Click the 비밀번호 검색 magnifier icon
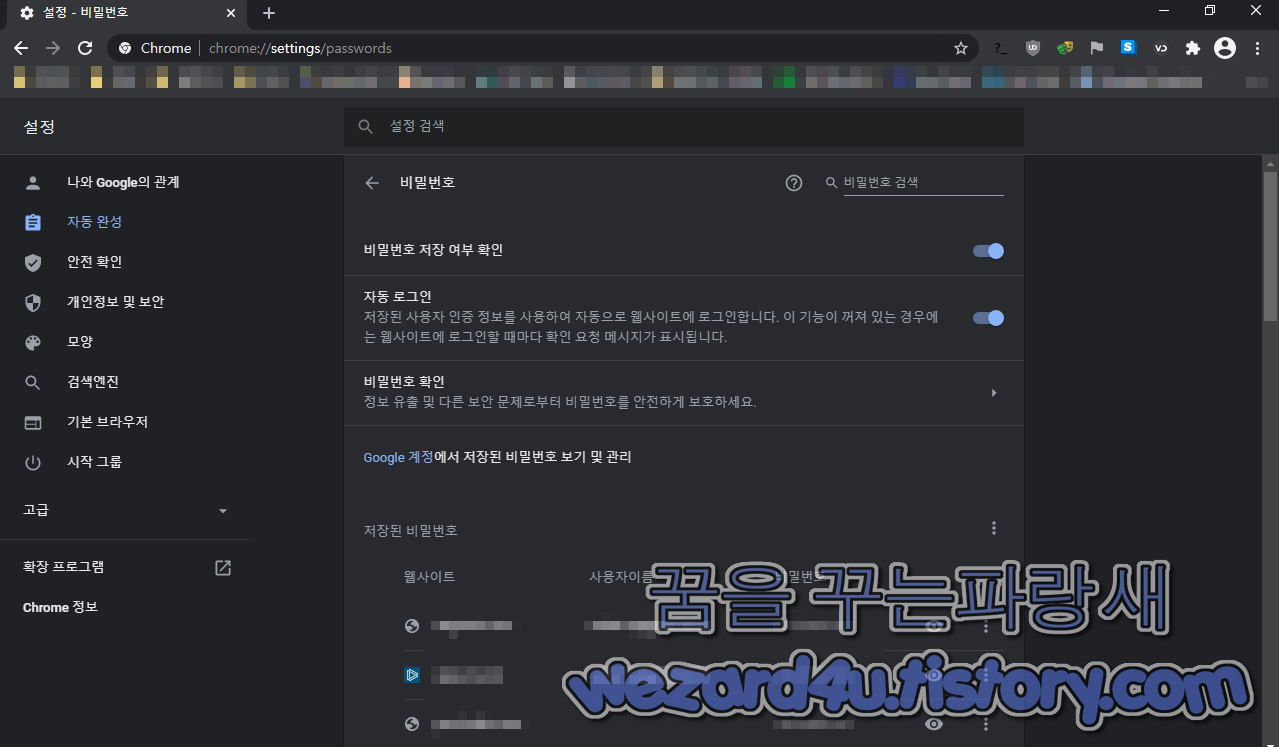 pyautogui.click(x=831, y=183)
